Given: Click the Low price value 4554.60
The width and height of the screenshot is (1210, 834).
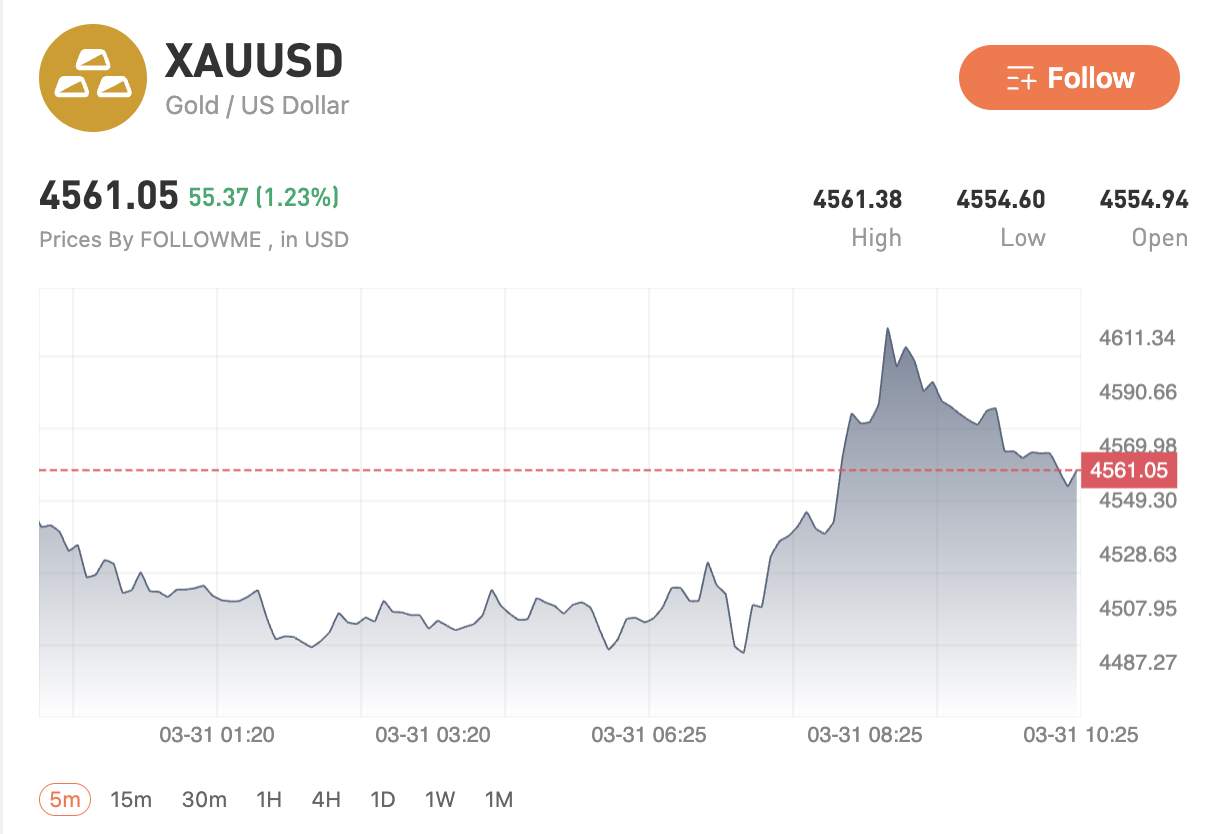Looking at the screenshot, I should click(x=1001, y=200).
